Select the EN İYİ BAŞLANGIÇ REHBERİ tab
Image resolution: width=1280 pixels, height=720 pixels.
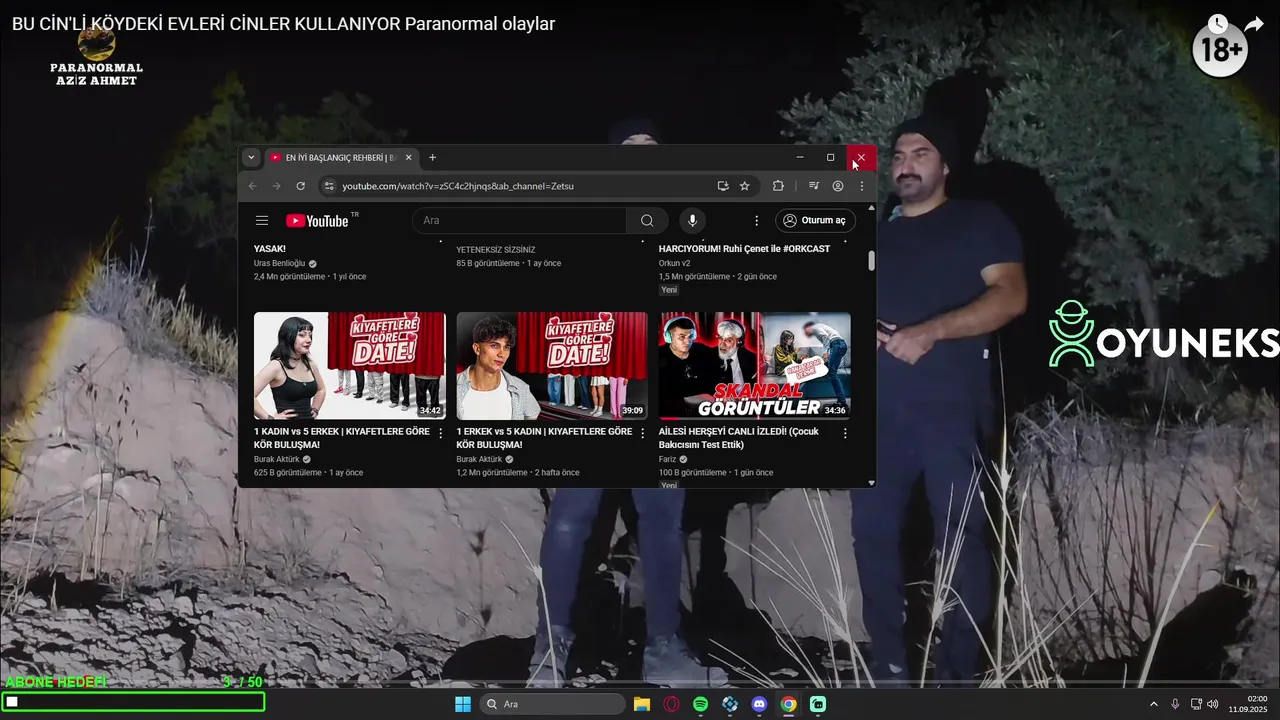tap(341, 157)
